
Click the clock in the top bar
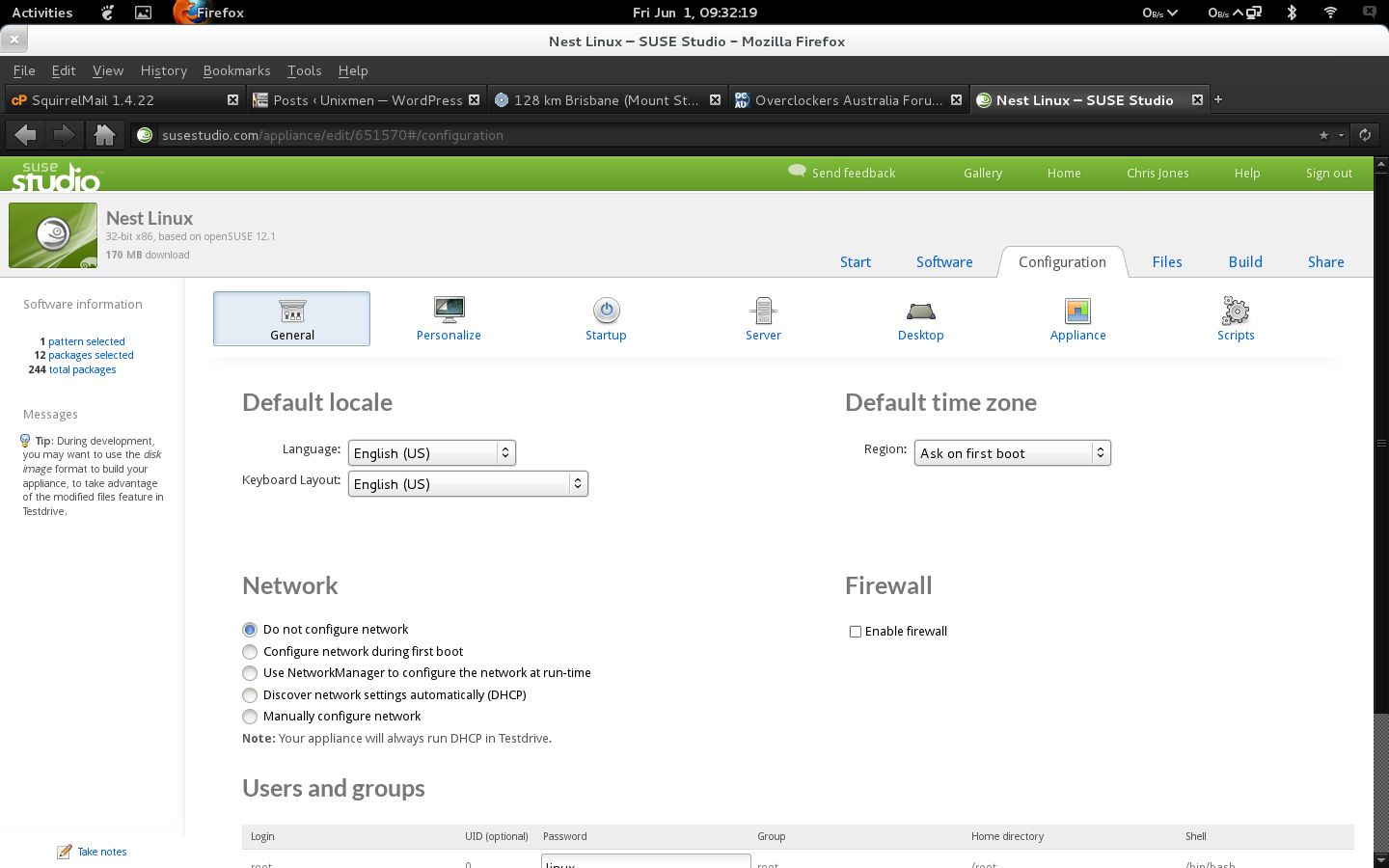coord(694,13)
